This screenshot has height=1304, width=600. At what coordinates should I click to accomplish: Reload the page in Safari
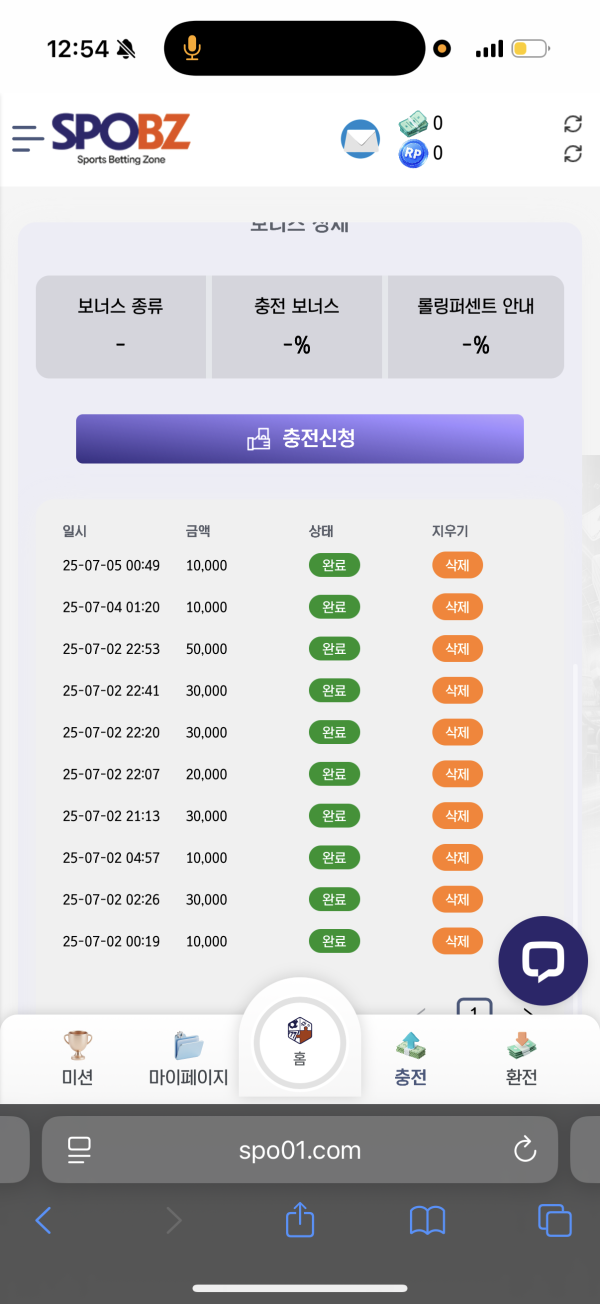point(525,1150)
